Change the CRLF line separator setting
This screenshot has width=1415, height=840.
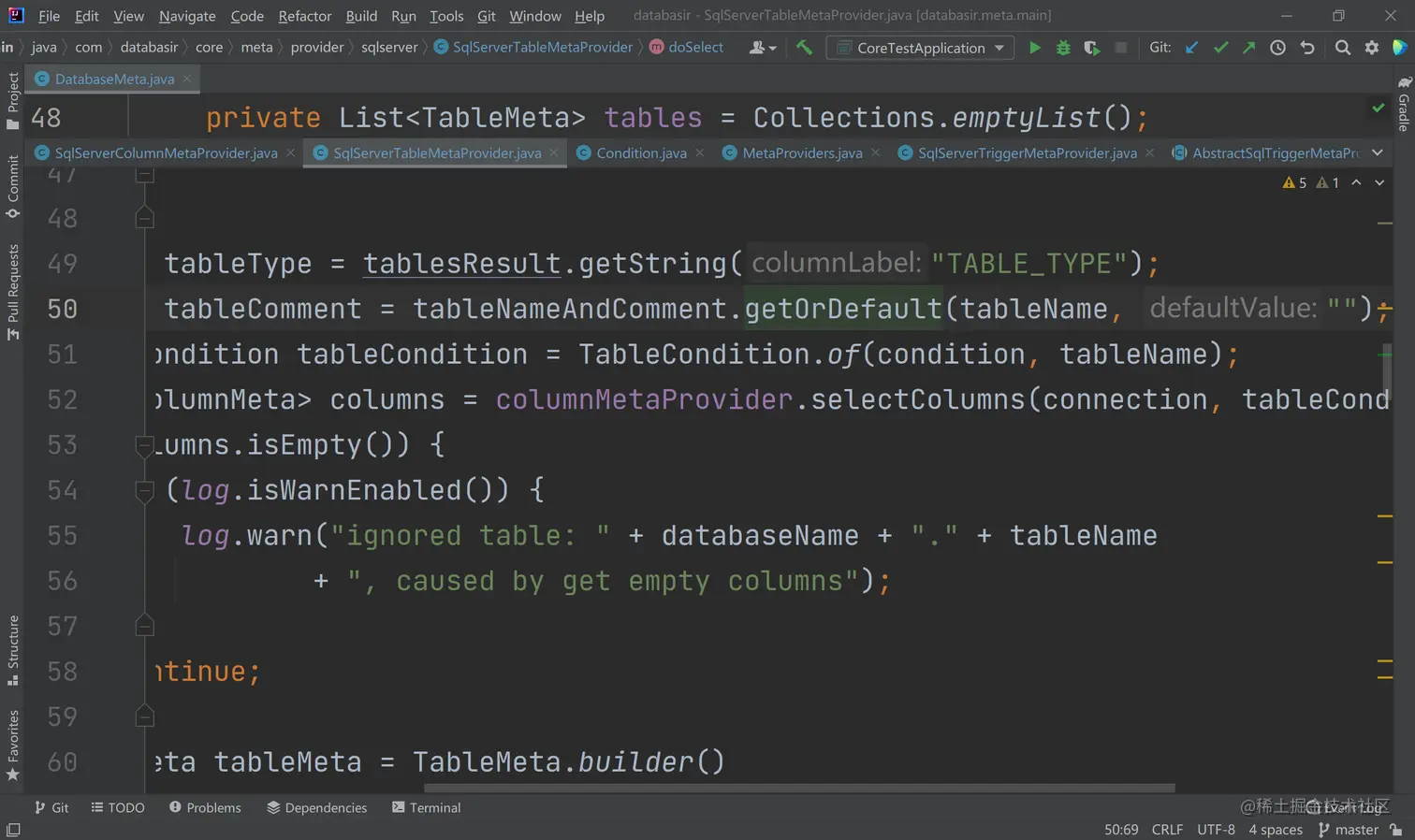click(1167, 830)
